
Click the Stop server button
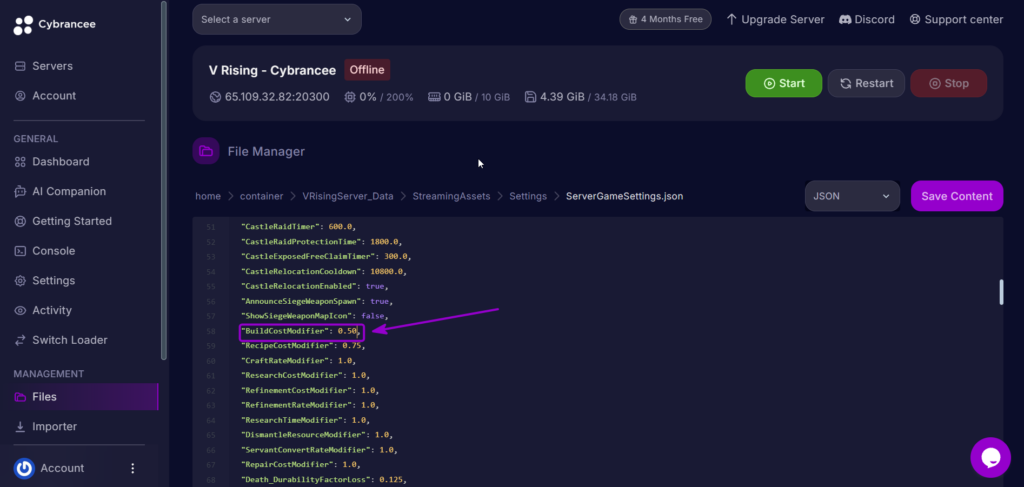click(x=948, y=83)
